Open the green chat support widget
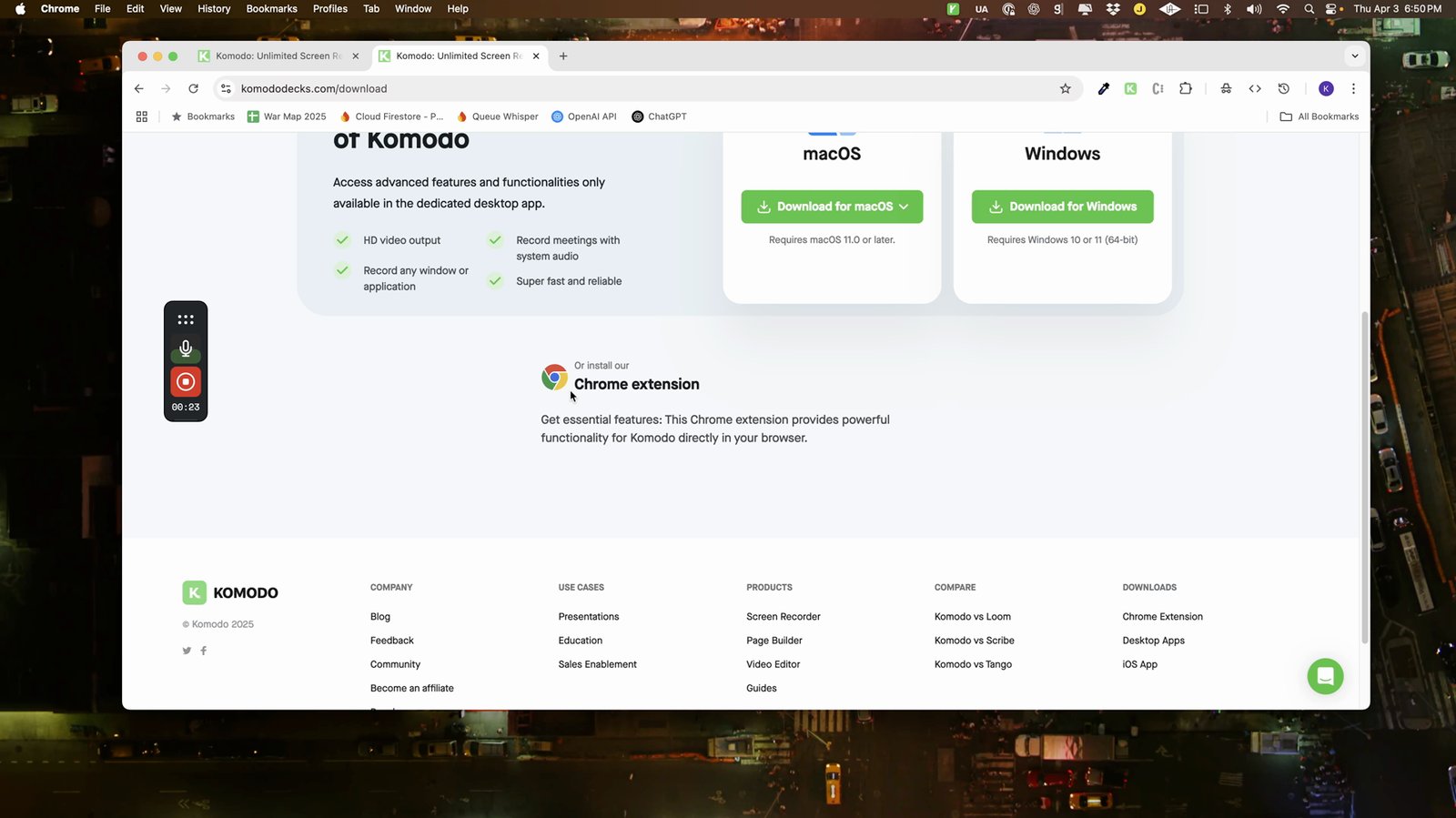This screenshot has width=1456, height=818. point(1325,676)
